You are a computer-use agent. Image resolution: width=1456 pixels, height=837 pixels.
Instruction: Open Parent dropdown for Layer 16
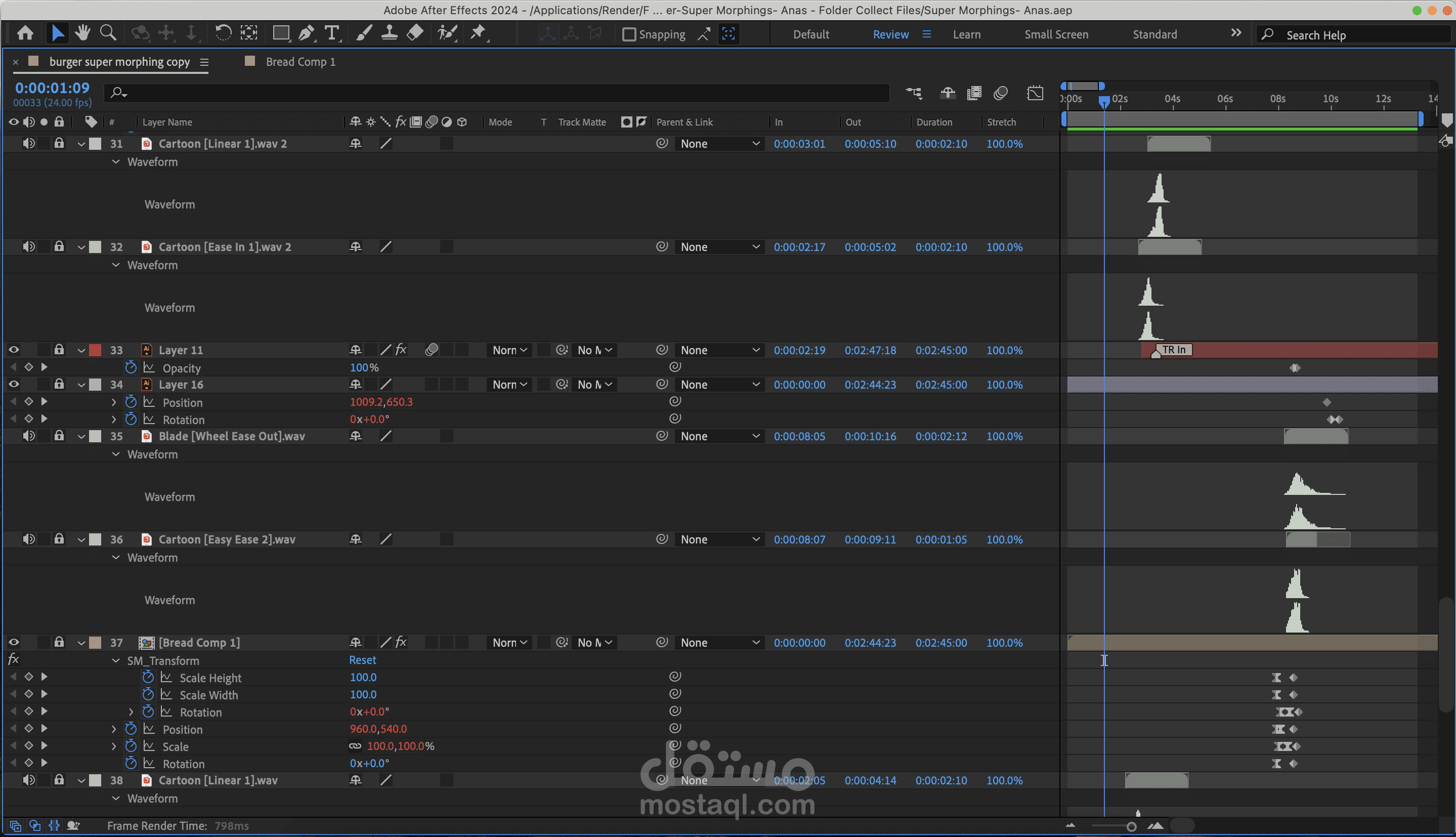[x=719, y=385]
